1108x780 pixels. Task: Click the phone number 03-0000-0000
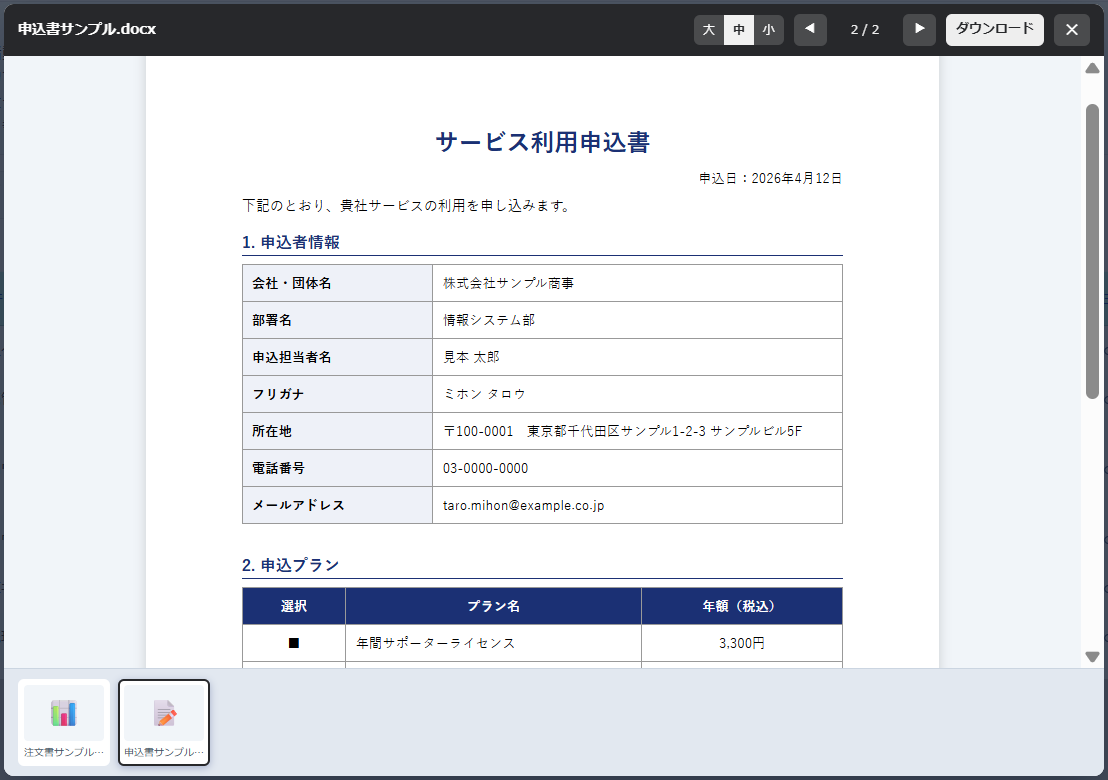[485, 468]
